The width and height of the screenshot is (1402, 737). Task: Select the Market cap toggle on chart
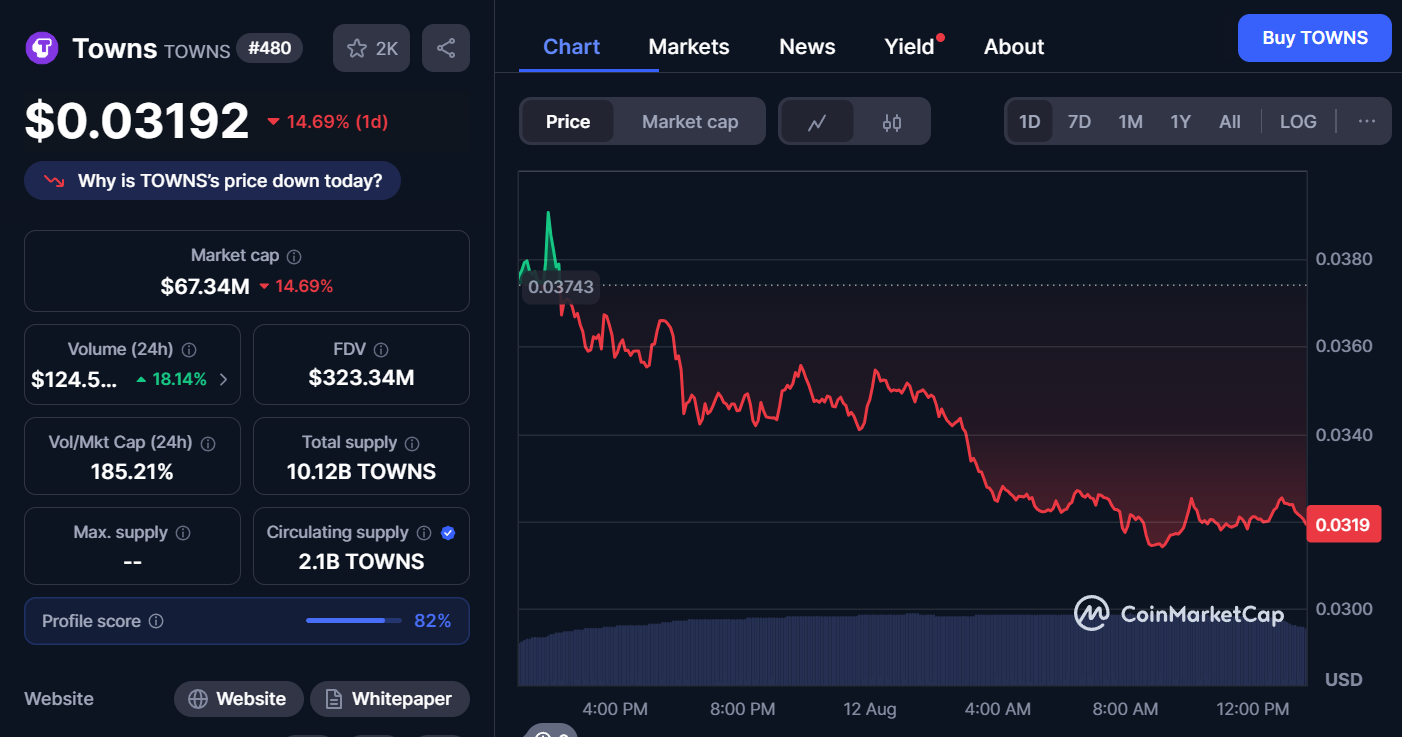click(690, 122)
